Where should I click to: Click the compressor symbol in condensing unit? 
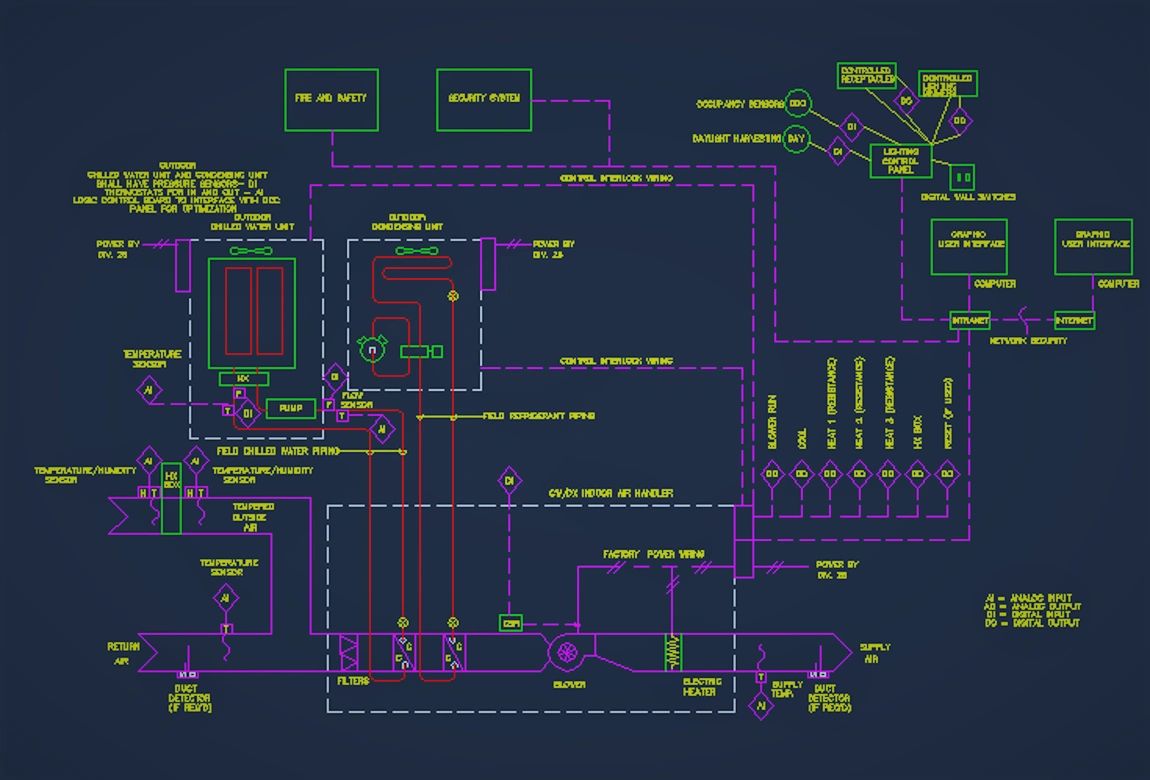[372, 350]
